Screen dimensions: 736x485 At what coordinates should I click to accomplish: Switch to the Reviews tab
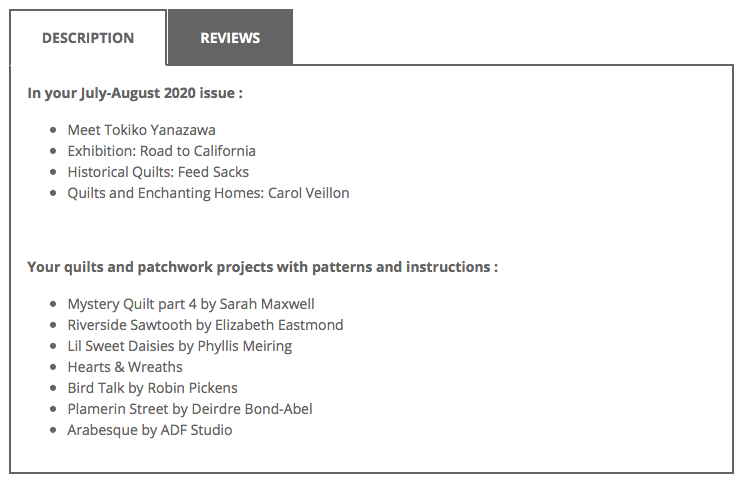(x=230, y=38)
